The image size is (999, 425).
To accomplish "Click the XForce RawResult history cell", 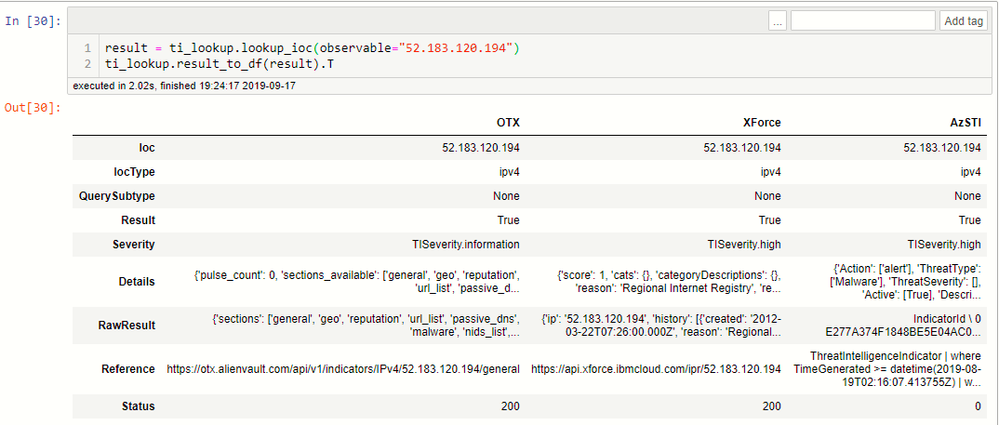I will pos(662,326).
